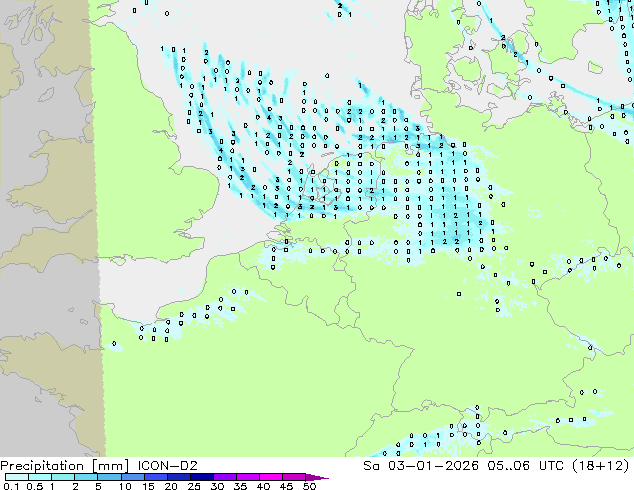Click the legend value label '50'

pyautogui.click(x=309, y=486)
